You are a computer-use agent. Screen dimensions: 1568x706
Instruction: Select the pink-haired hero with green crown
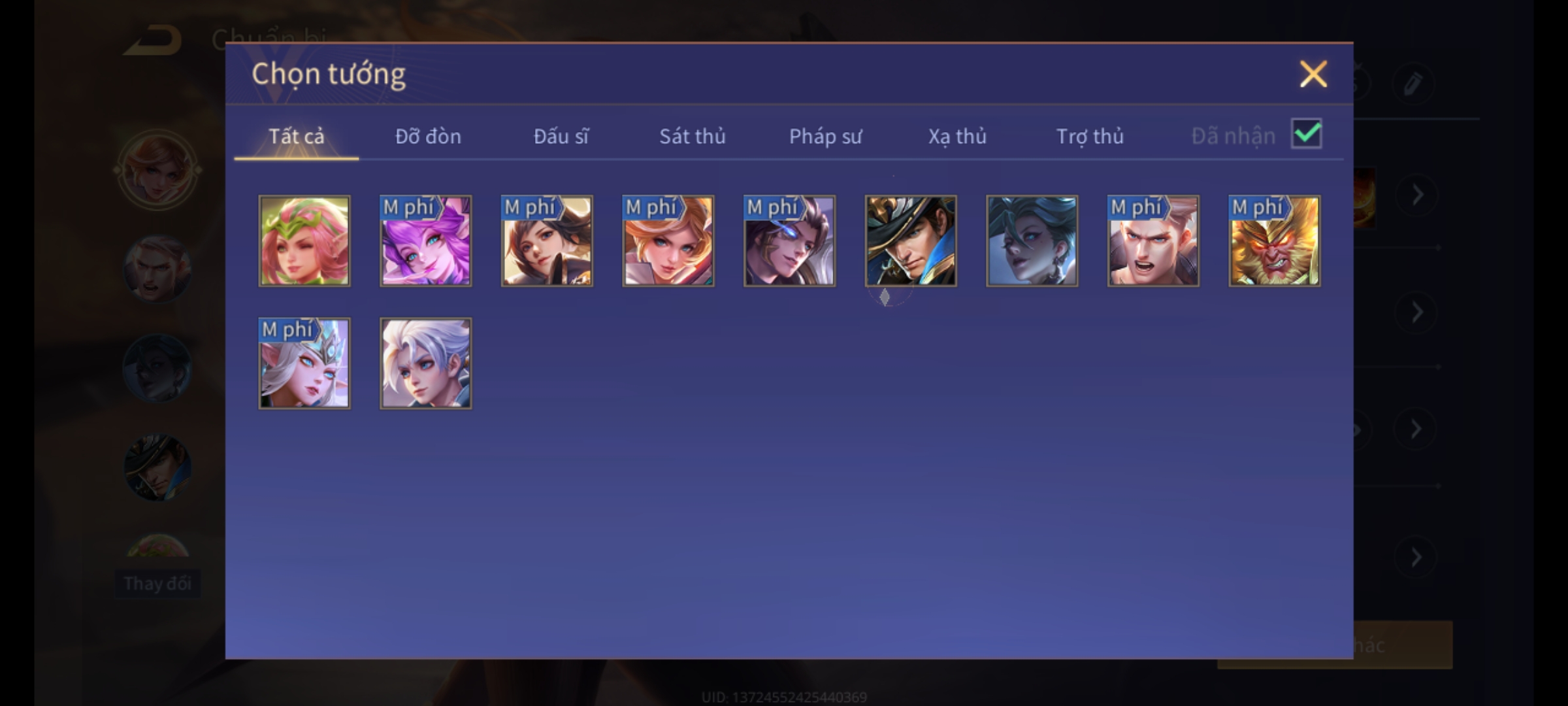pyautogui.click(x=304, y=241)
